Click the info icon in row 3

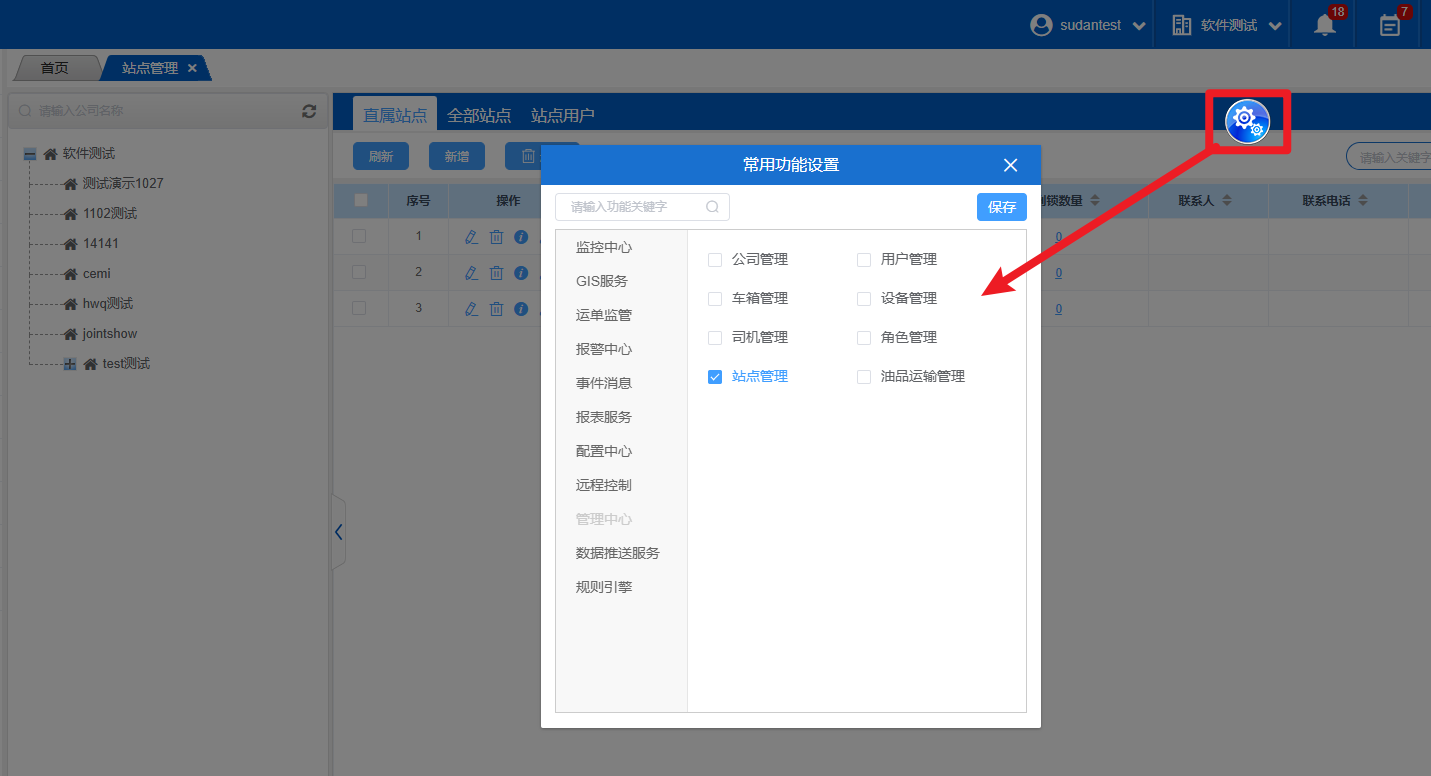(x=521, y=309)
